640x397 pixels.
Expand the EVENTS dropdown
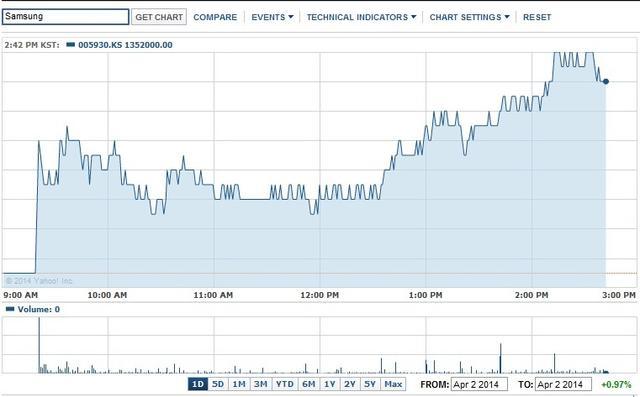272,17
